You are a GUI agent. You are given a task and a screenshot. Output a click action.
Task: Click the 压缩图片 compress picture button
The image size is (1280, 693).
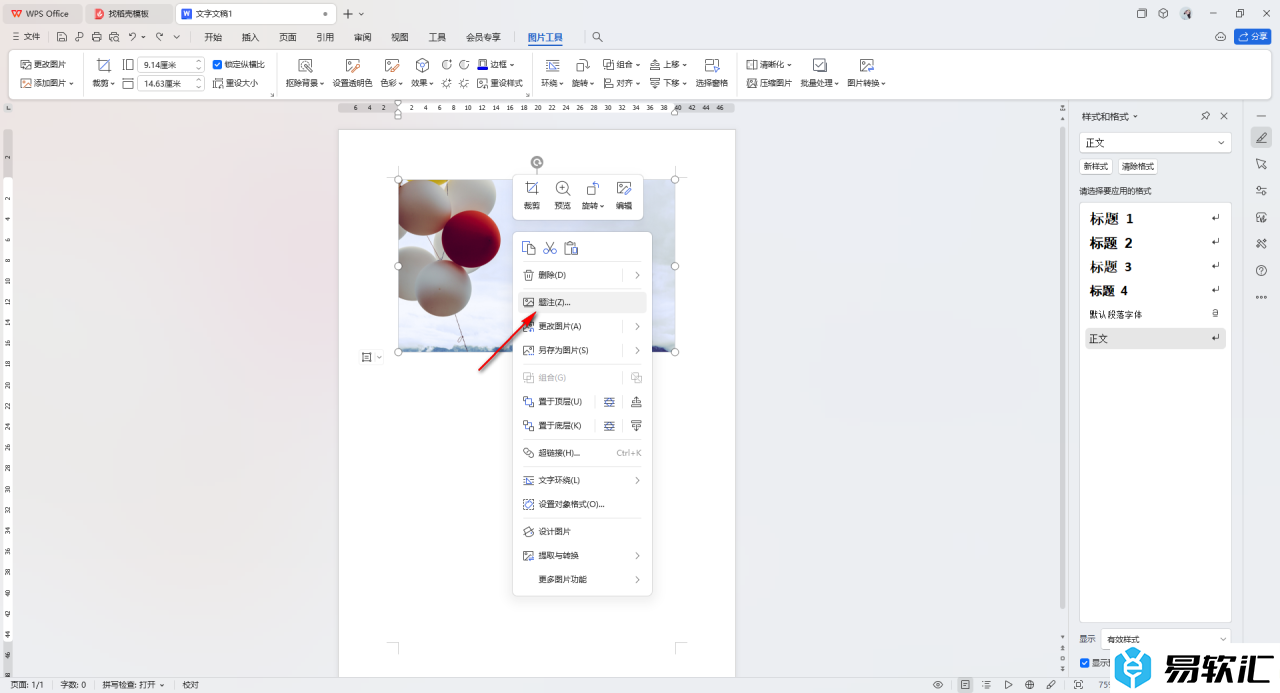tap(769, 83)
